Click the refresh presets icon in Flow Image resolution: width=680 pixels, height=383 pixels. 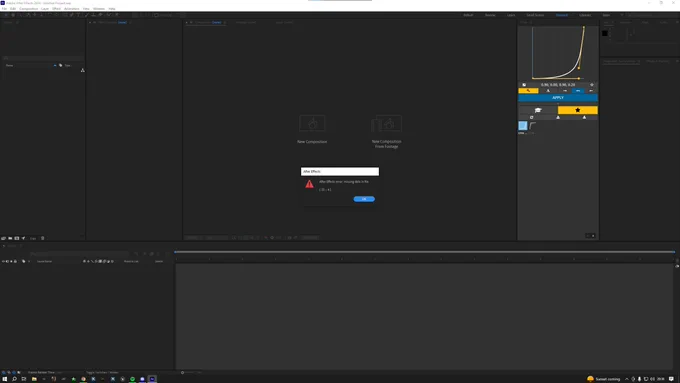pyautogui.click(x=531, y=117)
